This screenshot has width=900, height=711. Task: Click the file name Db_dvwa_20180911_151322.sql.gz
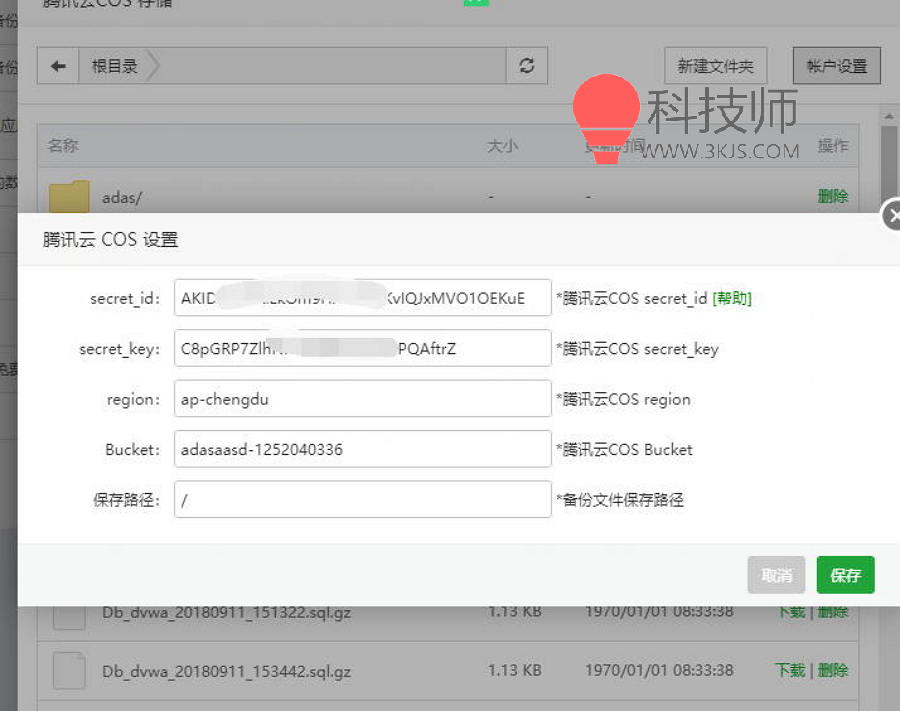[227, 612]
